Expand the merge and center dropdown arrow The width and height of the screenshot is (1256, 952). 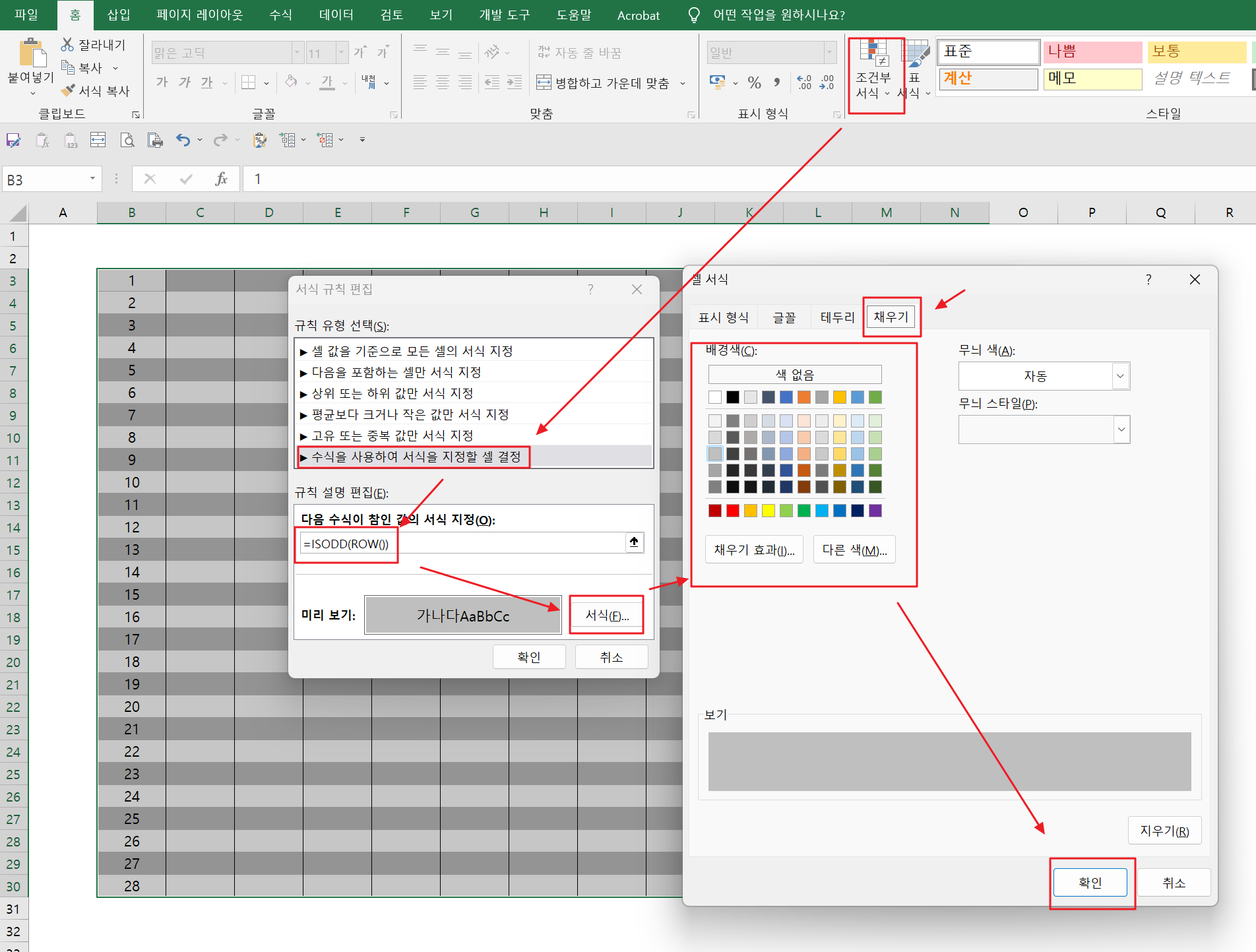click(683, 83)
